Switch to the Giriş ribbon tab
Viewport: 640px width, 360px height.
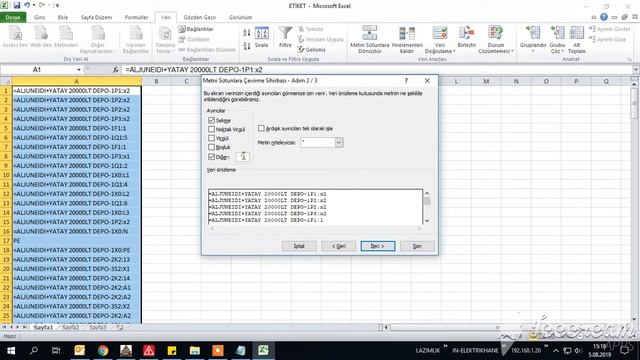(x=40, y=18)
